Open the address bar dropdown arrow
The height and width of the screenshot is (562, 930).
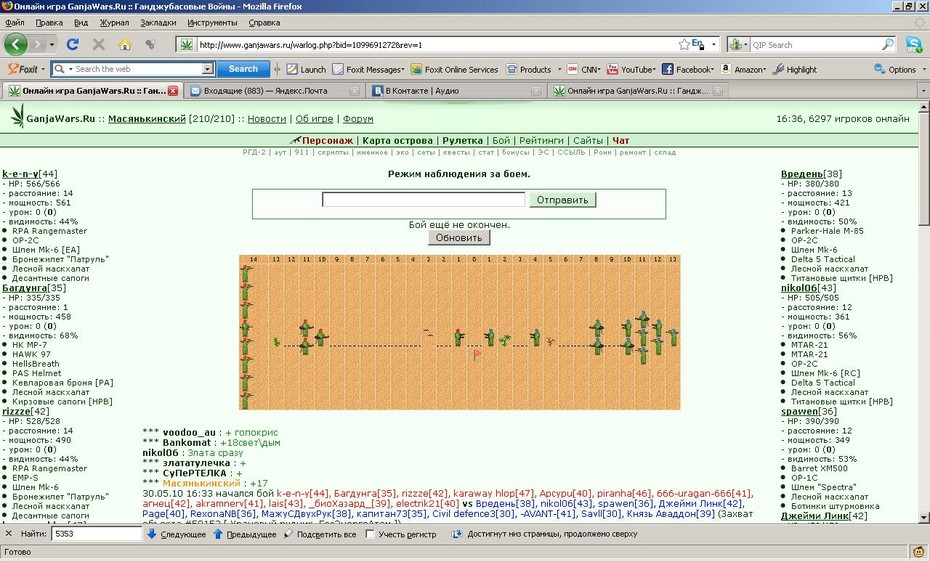coord(714,44)
